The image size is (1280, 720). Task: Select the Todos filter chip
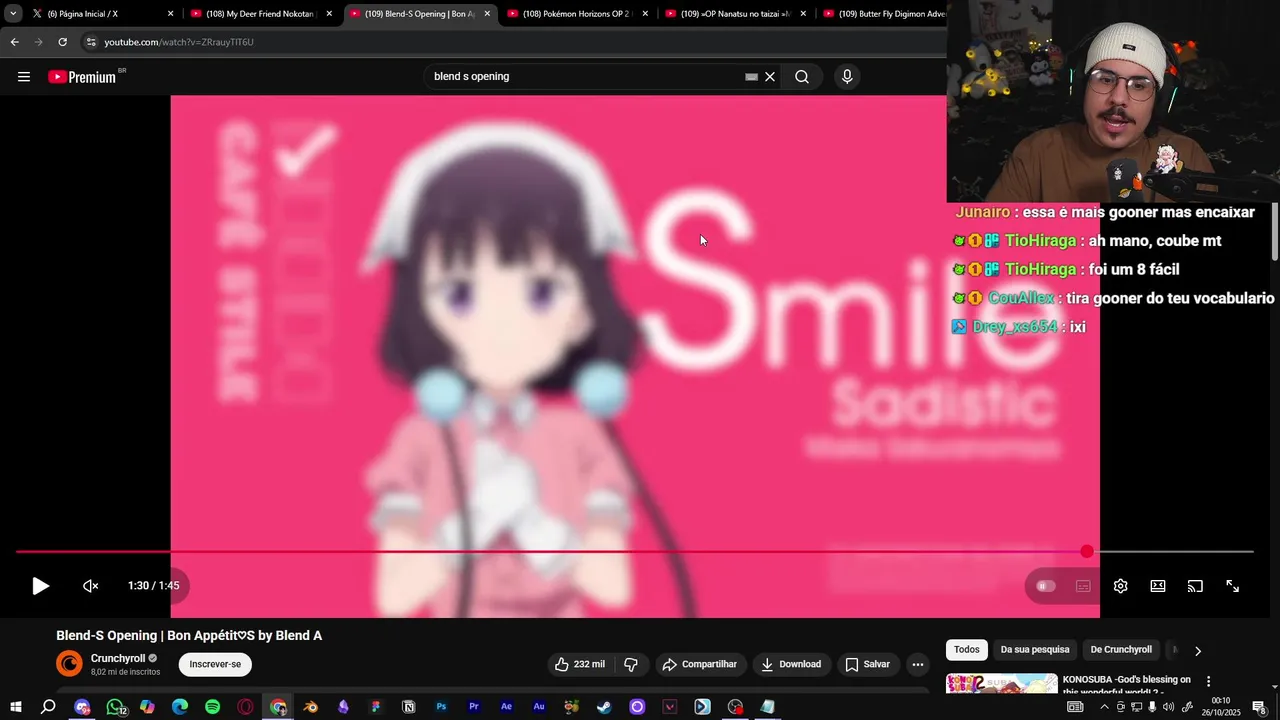pos(967,650)
